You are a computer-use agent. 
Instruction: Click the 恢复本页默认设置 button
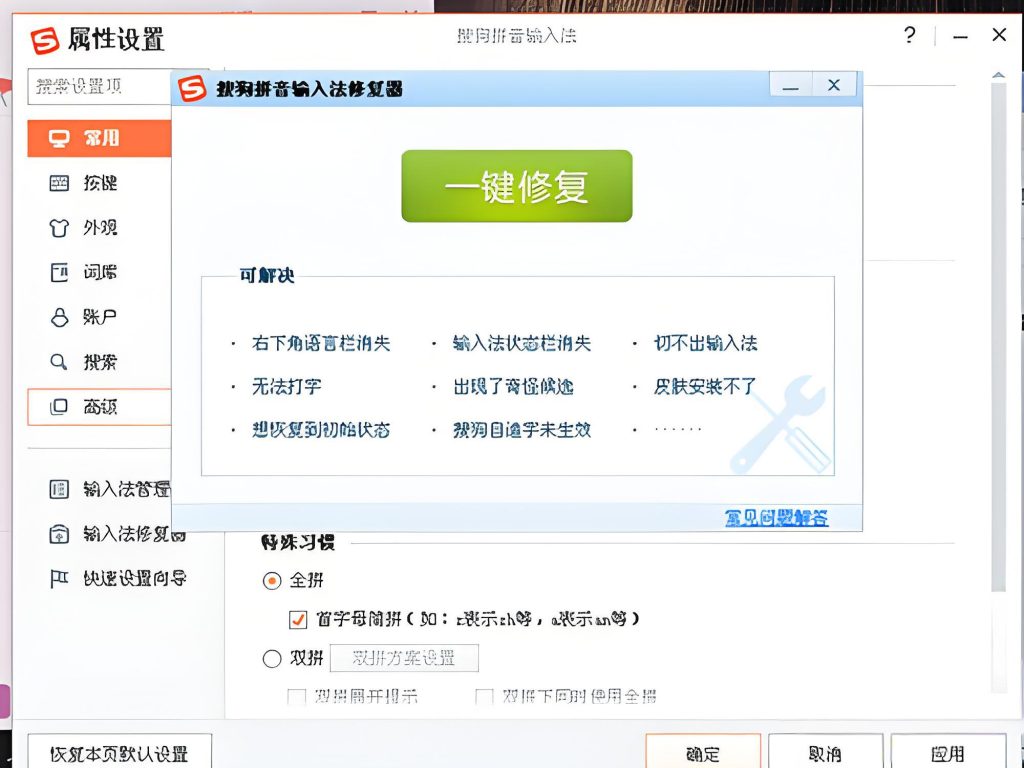119,751
